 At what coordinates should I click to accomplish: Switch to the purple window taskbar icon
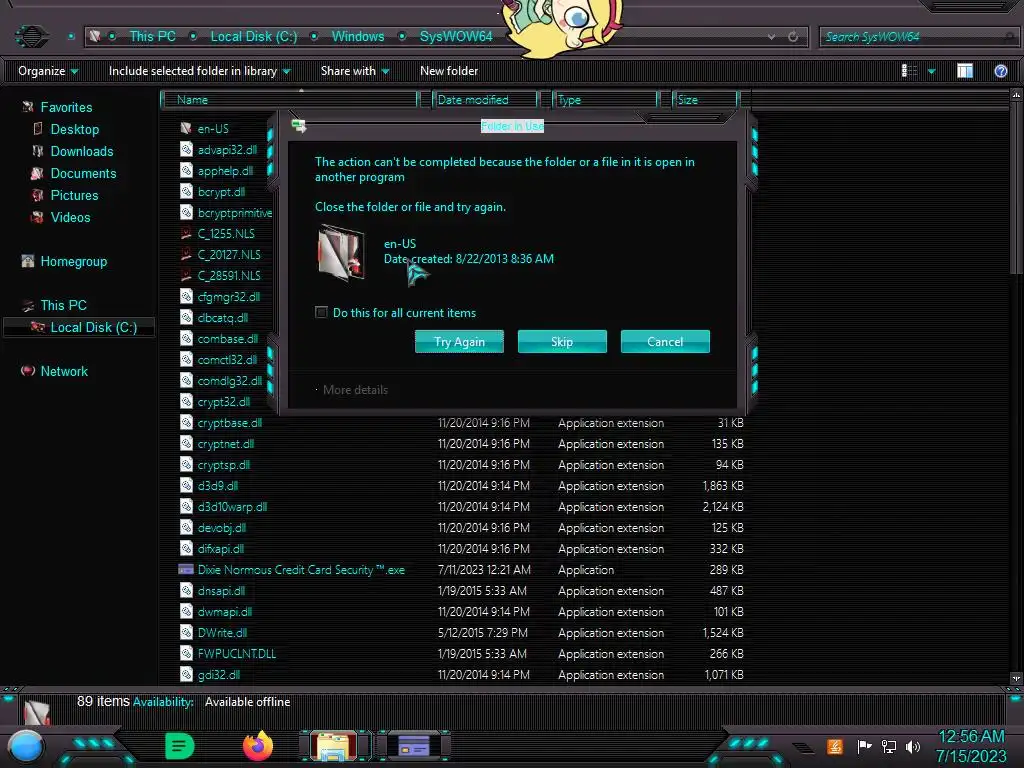click(413, 746)
